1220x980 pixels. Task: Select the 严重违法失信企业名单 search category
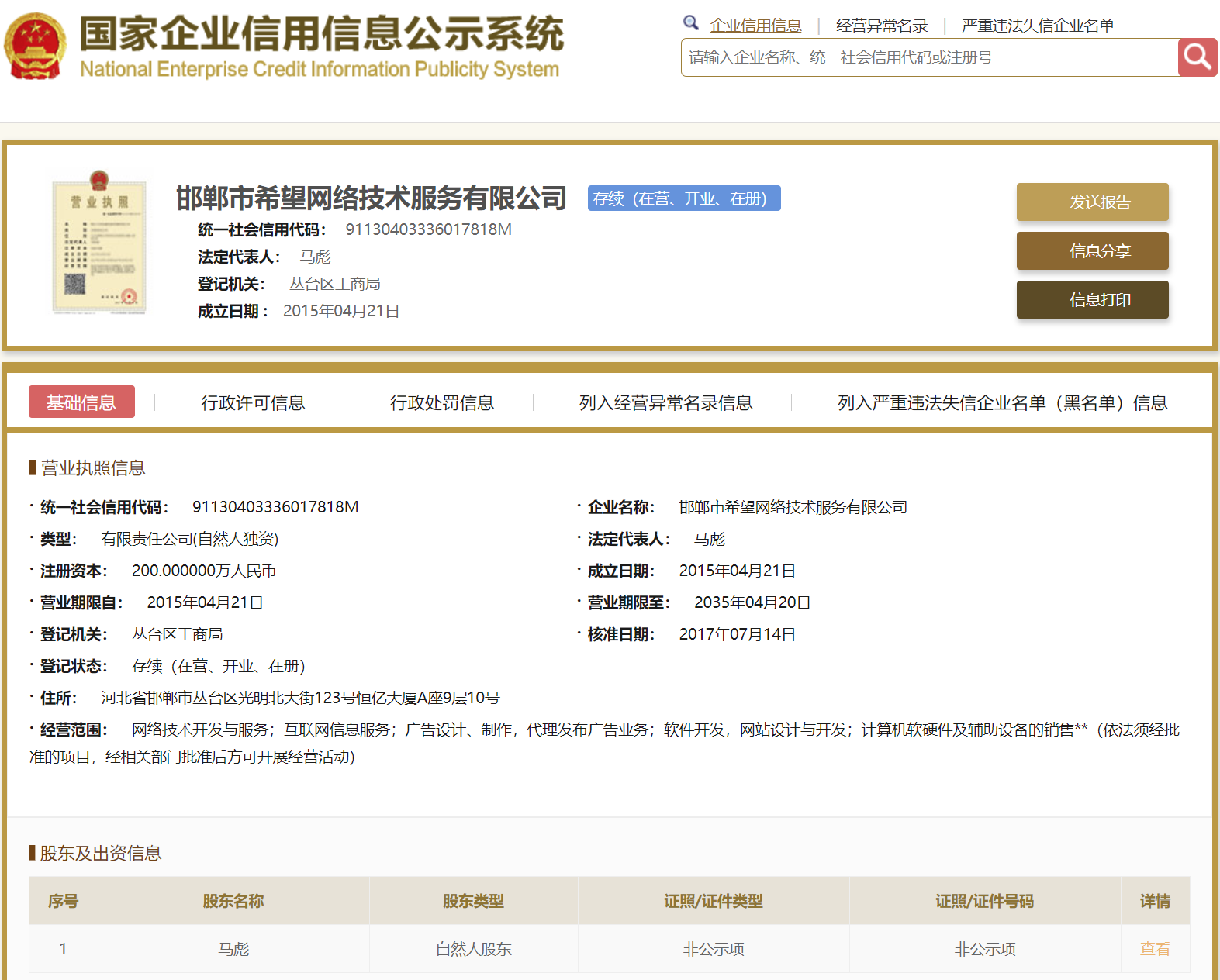point(1037,26)
